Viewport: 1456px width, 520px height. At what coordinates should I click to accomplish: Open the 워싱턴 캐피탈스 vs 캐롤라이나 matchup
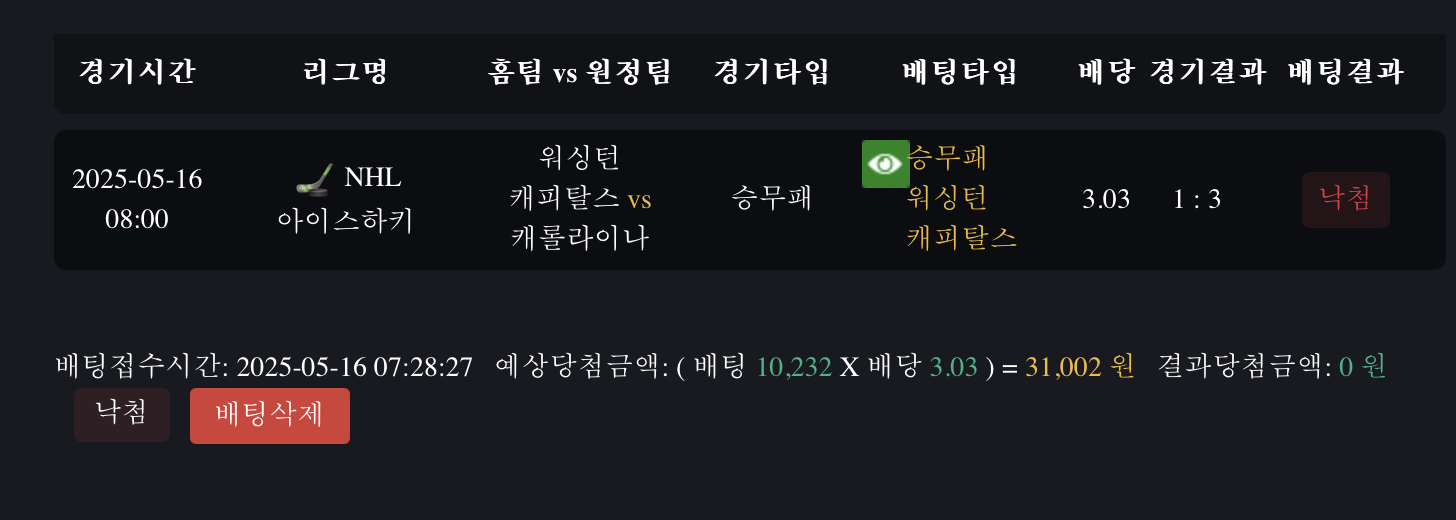580,199
